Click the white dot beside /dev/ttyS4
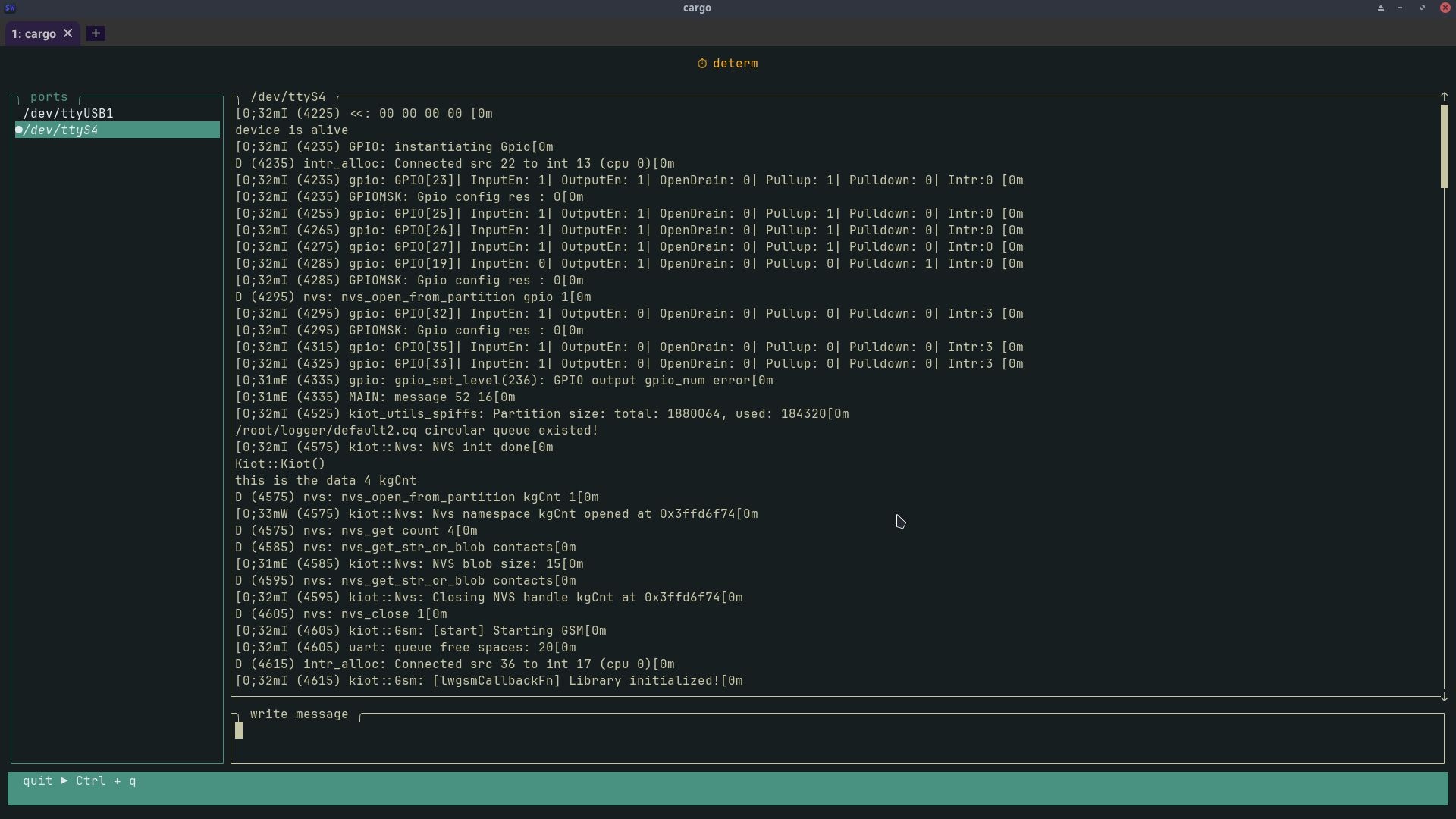This screenshot has height=819, width=1456. click(x=19, y=130)
